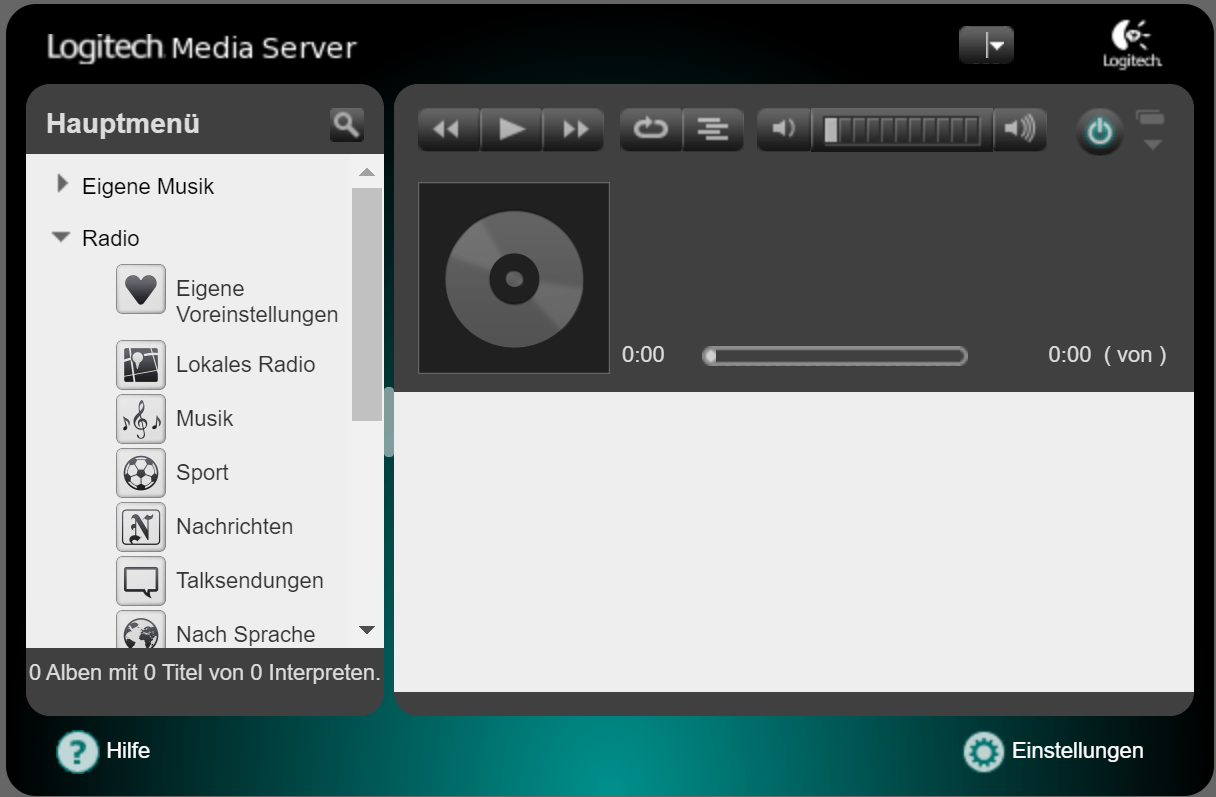The width and height of the screenshot is (1216, 797).
Task: Click the menu scrollbar up arrow
Action: [x=367, y=172]
